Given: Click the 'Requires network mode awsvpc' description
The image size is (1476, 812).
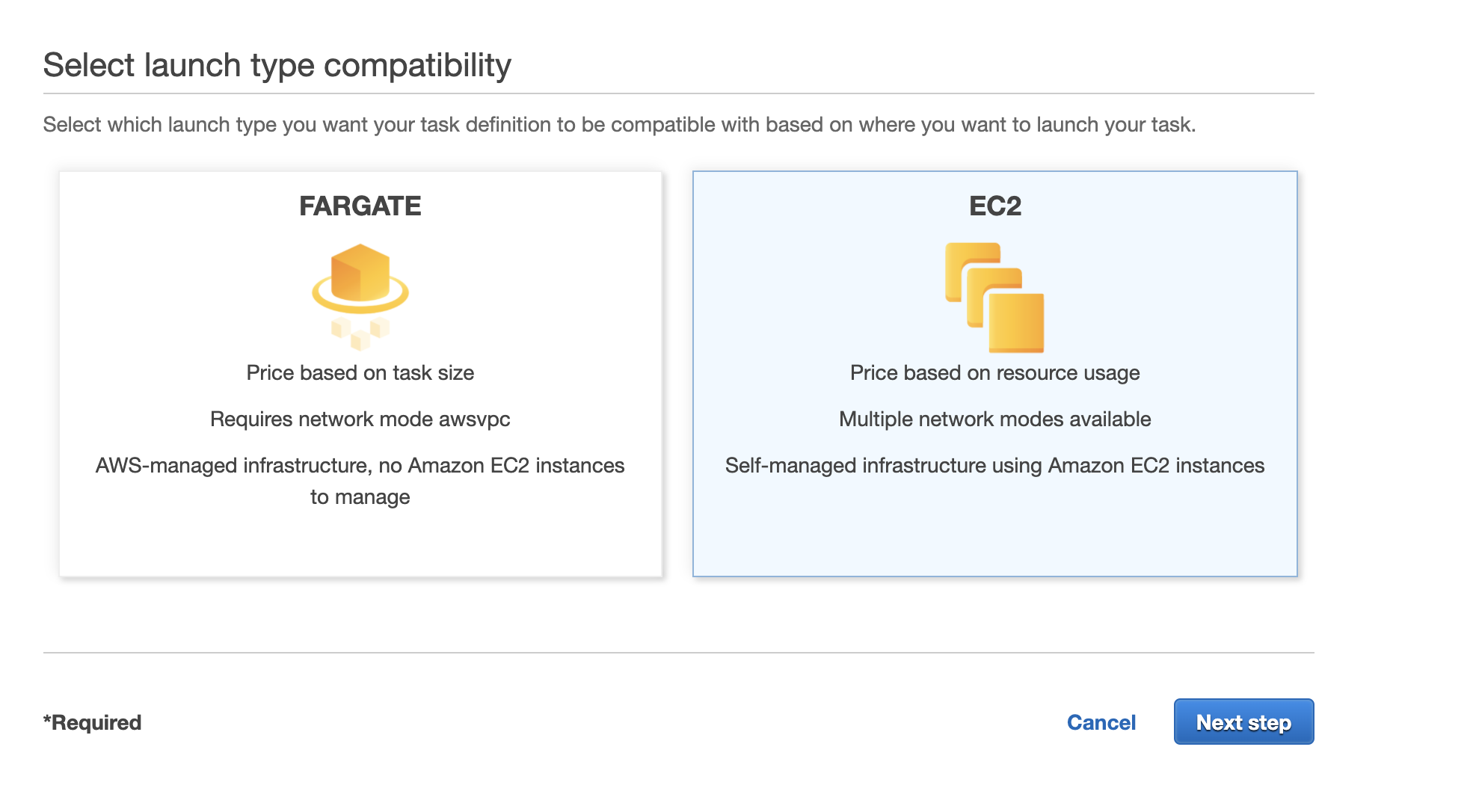Looking at the screenshot, I should pyautogui.click(x=360, y=419).
